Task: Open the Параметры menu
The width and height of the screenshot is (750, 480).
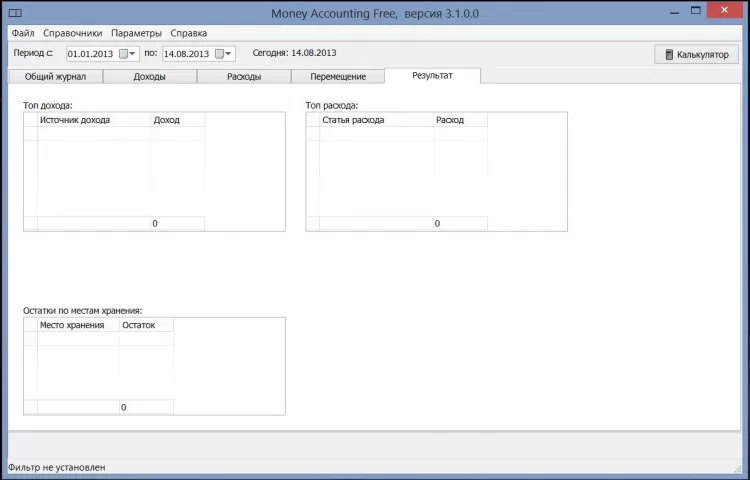Action: coord(136,33)
